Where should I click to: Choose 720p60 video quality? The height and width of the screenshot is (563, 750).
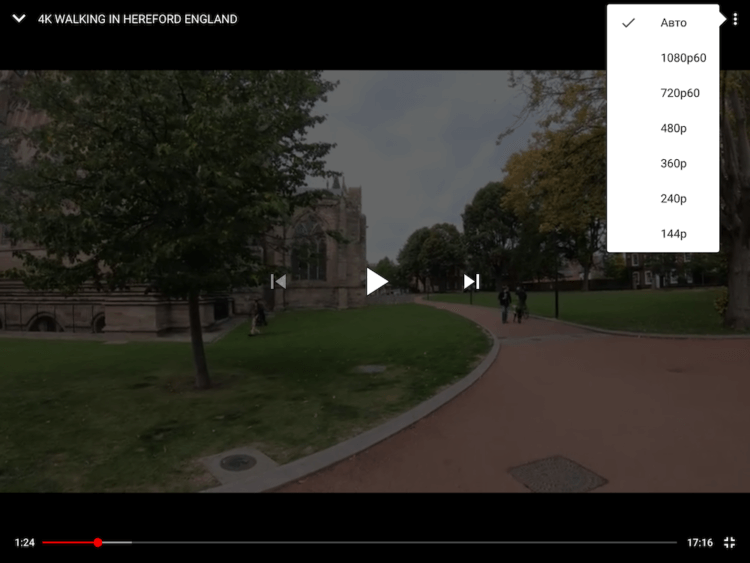(663, 93)
